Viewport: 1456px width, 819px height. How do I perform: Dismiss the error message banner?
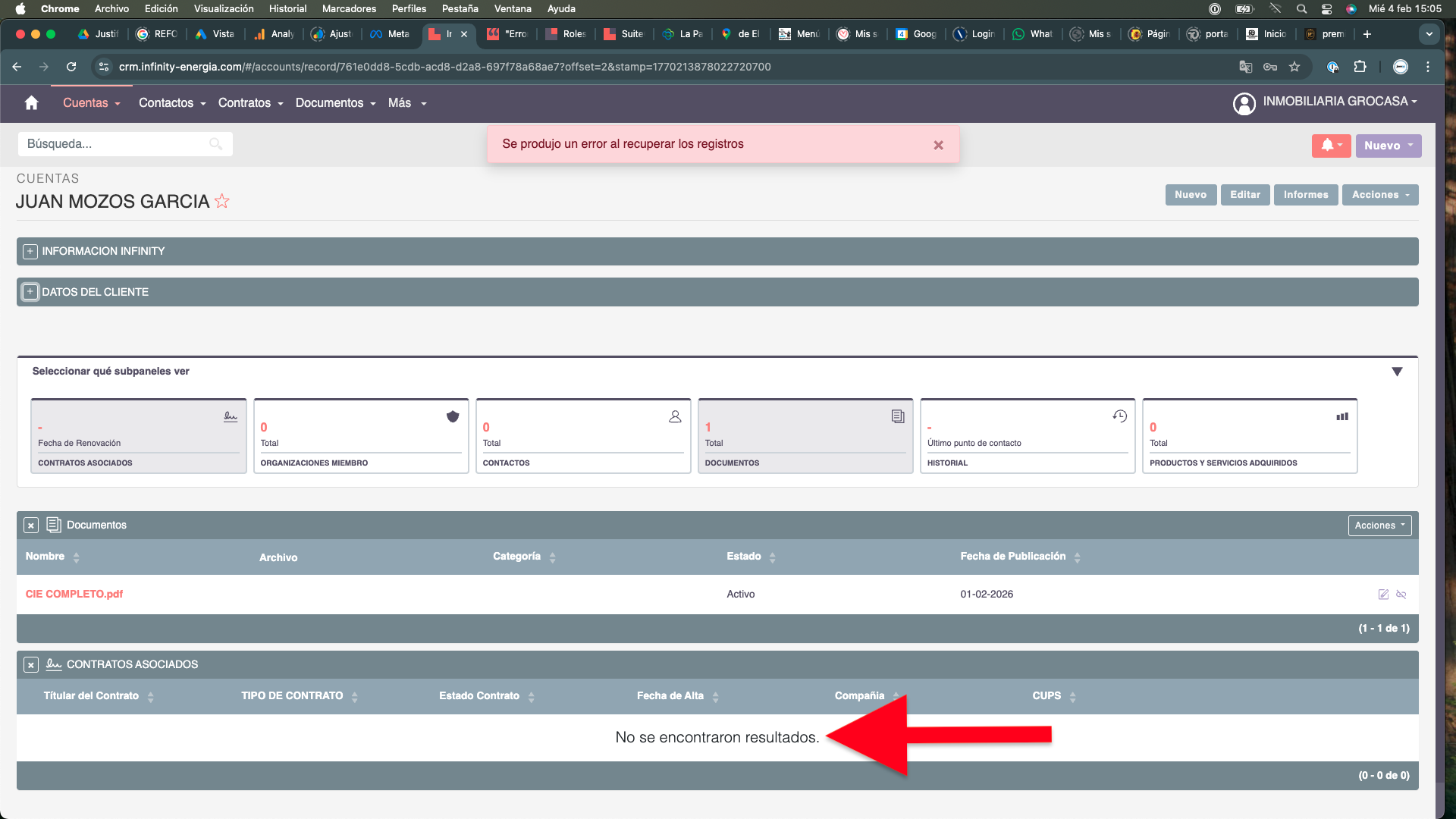coord(938,145)
